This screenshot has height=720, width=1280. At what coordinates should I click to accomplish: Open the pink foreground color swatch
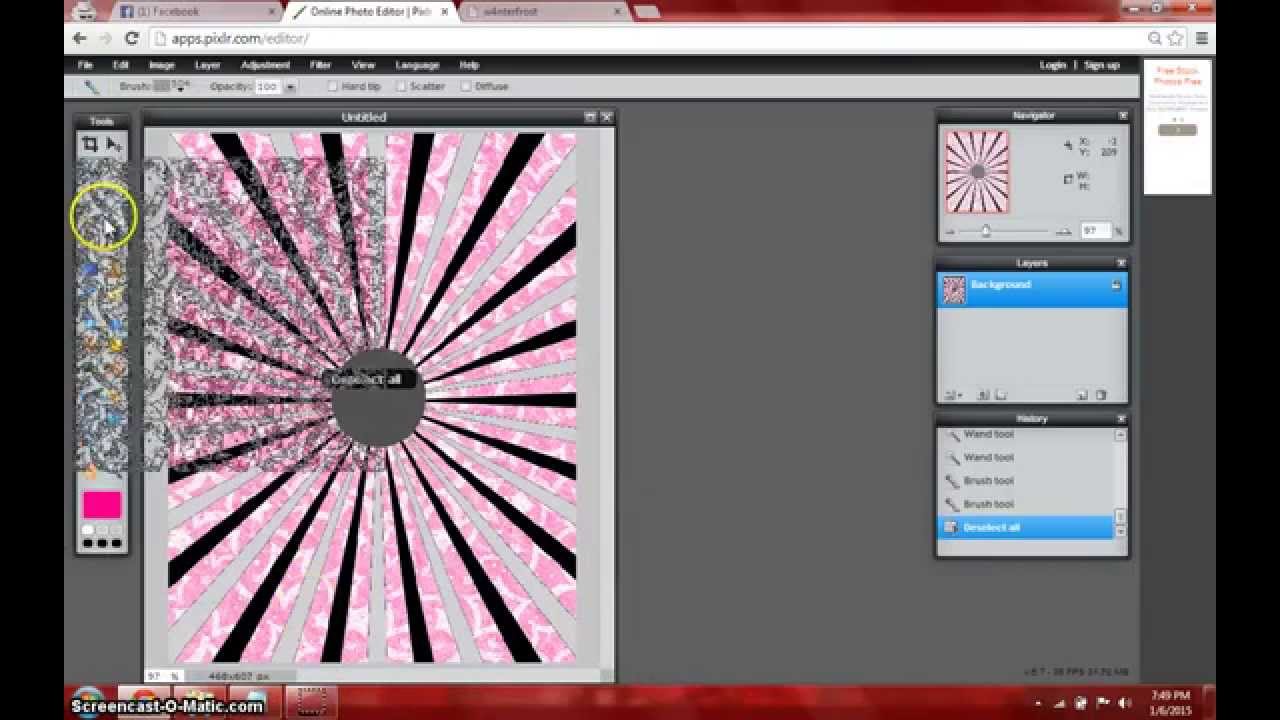(x=102, y=504)
